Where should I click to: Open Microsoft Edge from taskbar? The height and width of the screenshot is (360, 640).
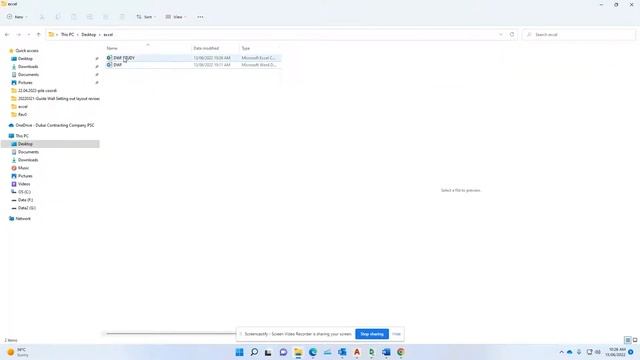click(313, 352)
